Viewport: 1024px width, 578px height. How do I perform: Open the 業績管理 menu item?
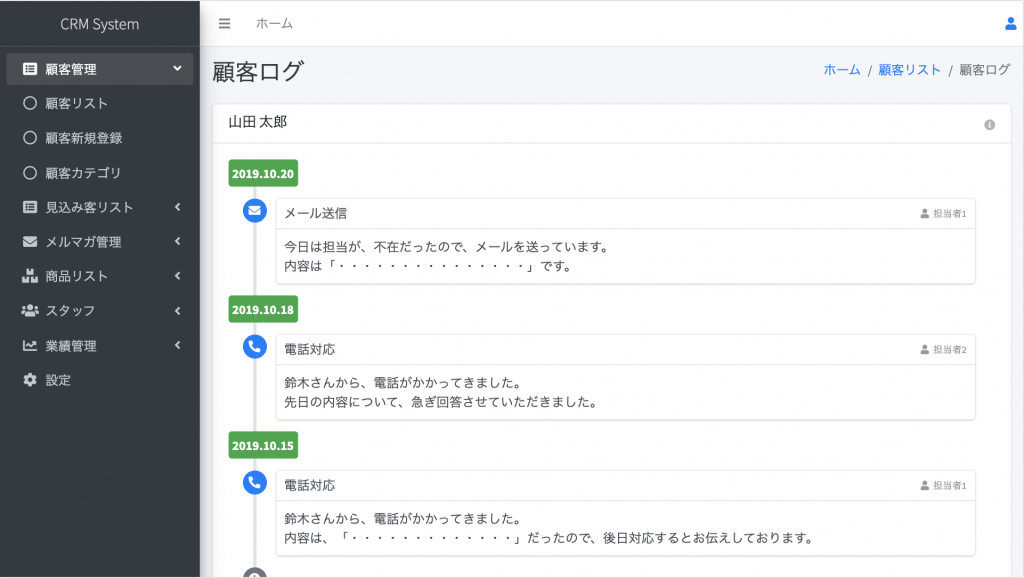pos(100,345)
